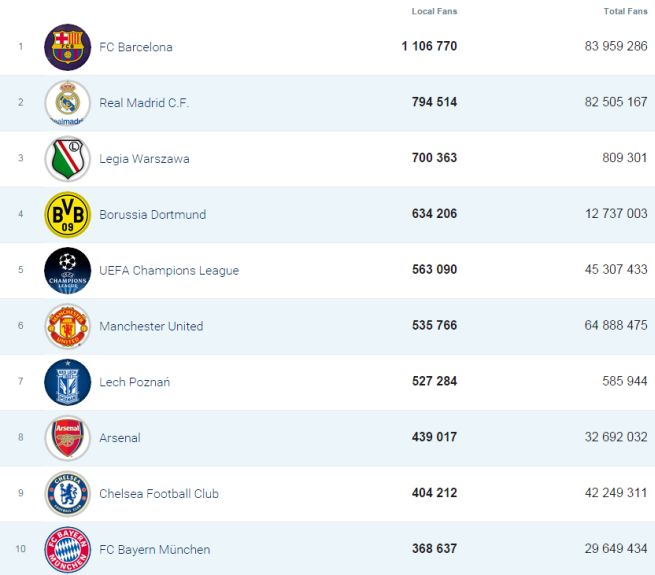
Task: Click the Legia Warszawa logo
Action: [x=68, y=159]
